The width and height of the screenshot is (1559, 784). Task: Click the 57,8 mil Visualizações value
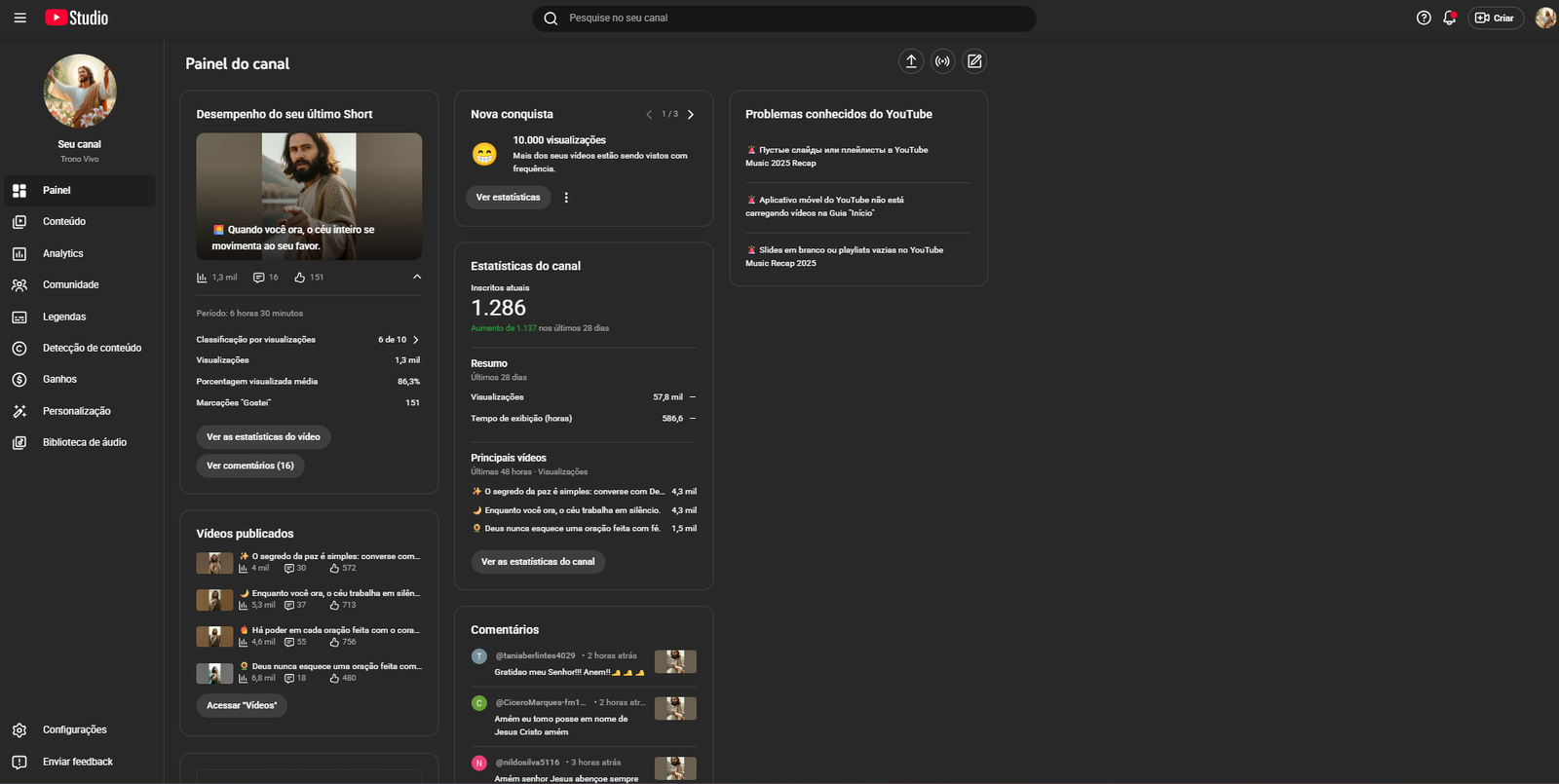tap(667, 397)
